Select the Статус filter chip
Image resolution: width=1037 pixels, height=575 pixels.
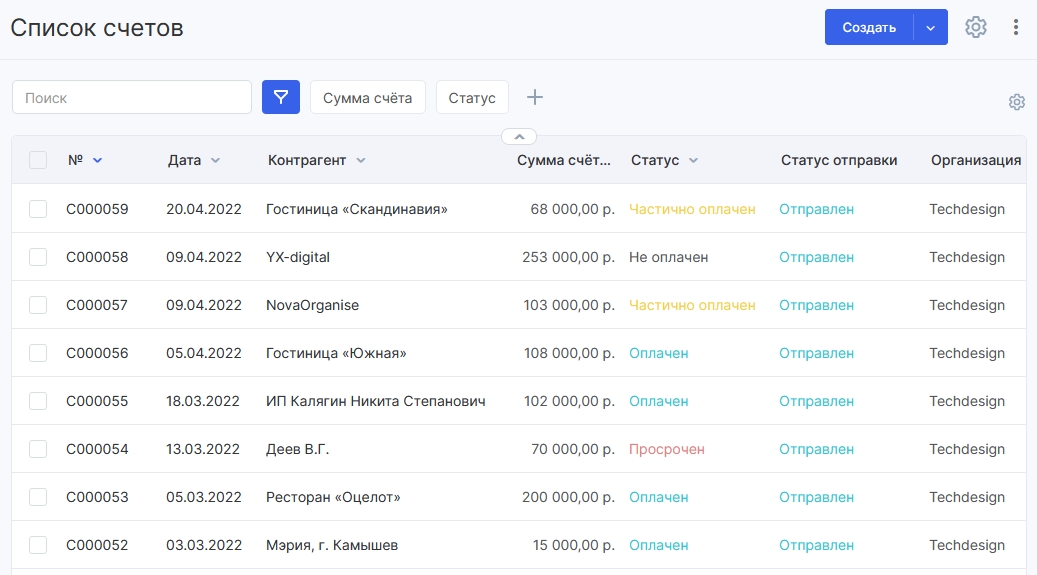tap(472, 97)
